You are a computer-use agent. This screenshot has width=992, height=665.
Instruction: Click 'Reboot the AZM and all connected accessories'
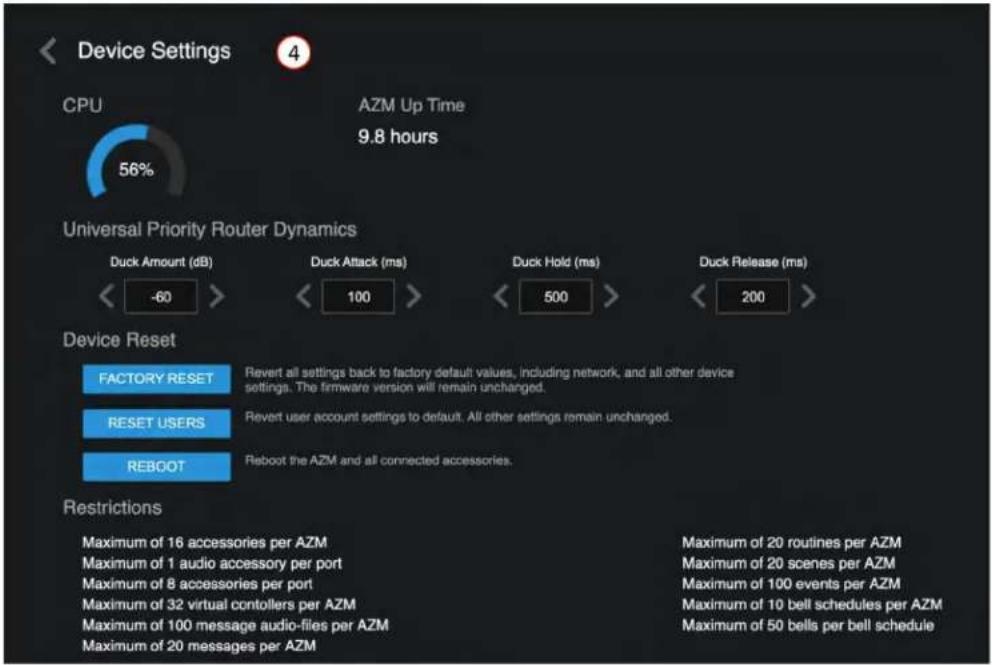click(378, 460)
